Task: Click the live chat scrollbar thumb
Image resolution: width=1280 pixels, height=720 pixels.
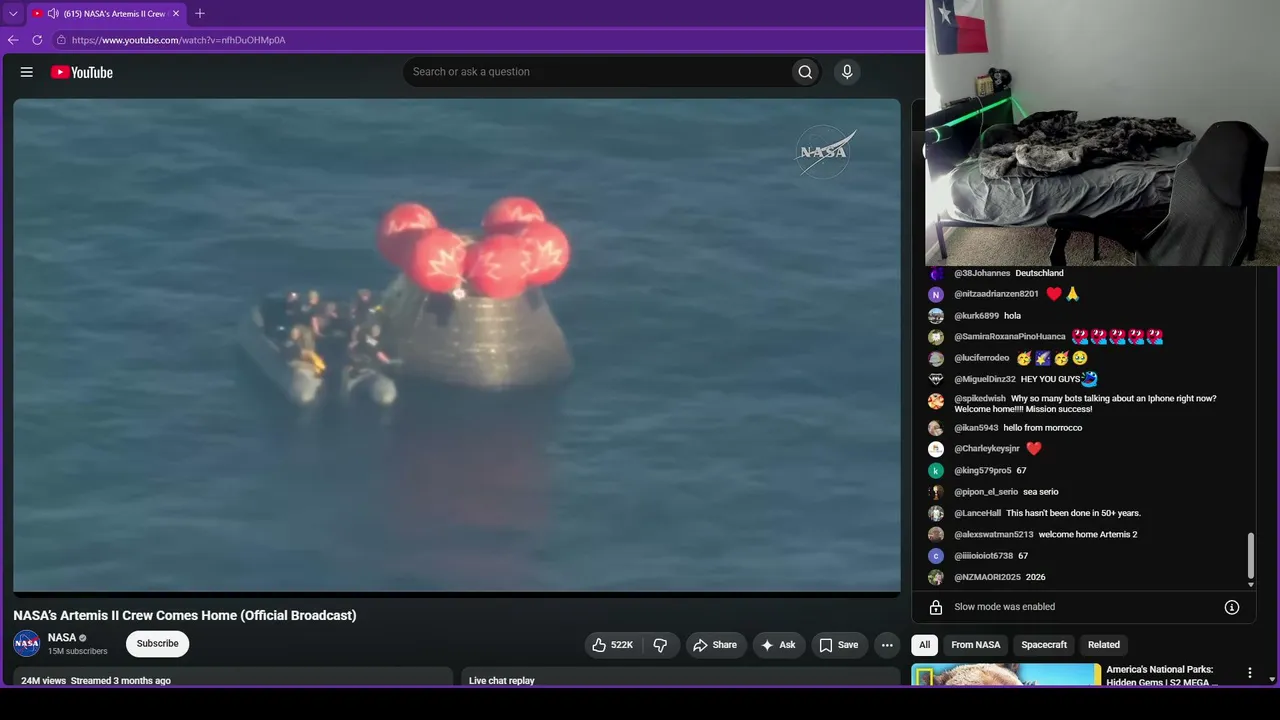Action: click(1250, 556)
